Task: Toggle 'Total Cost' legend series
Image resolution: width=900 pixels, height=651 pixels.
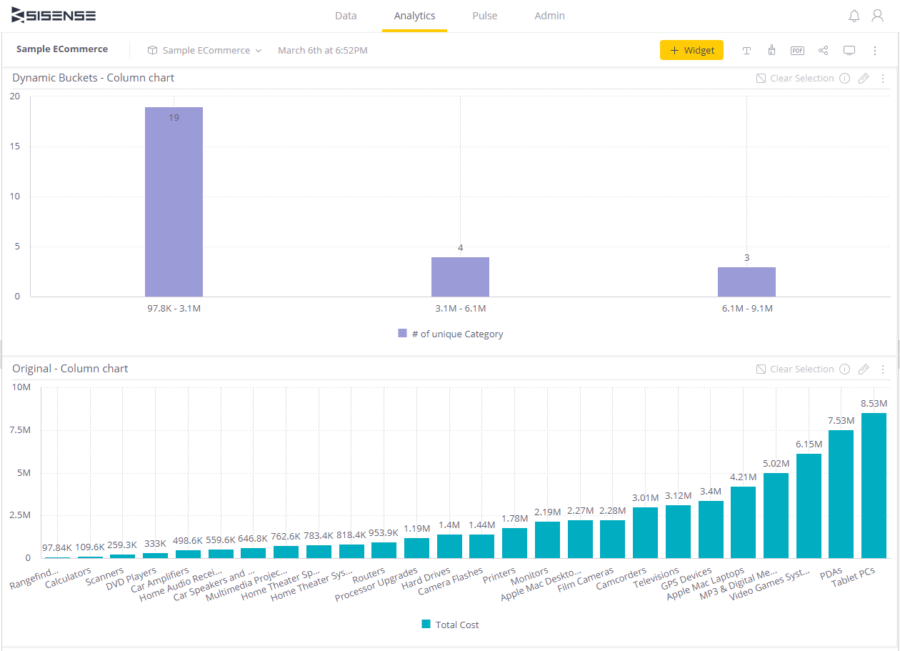Action: [x=450, y=625]
